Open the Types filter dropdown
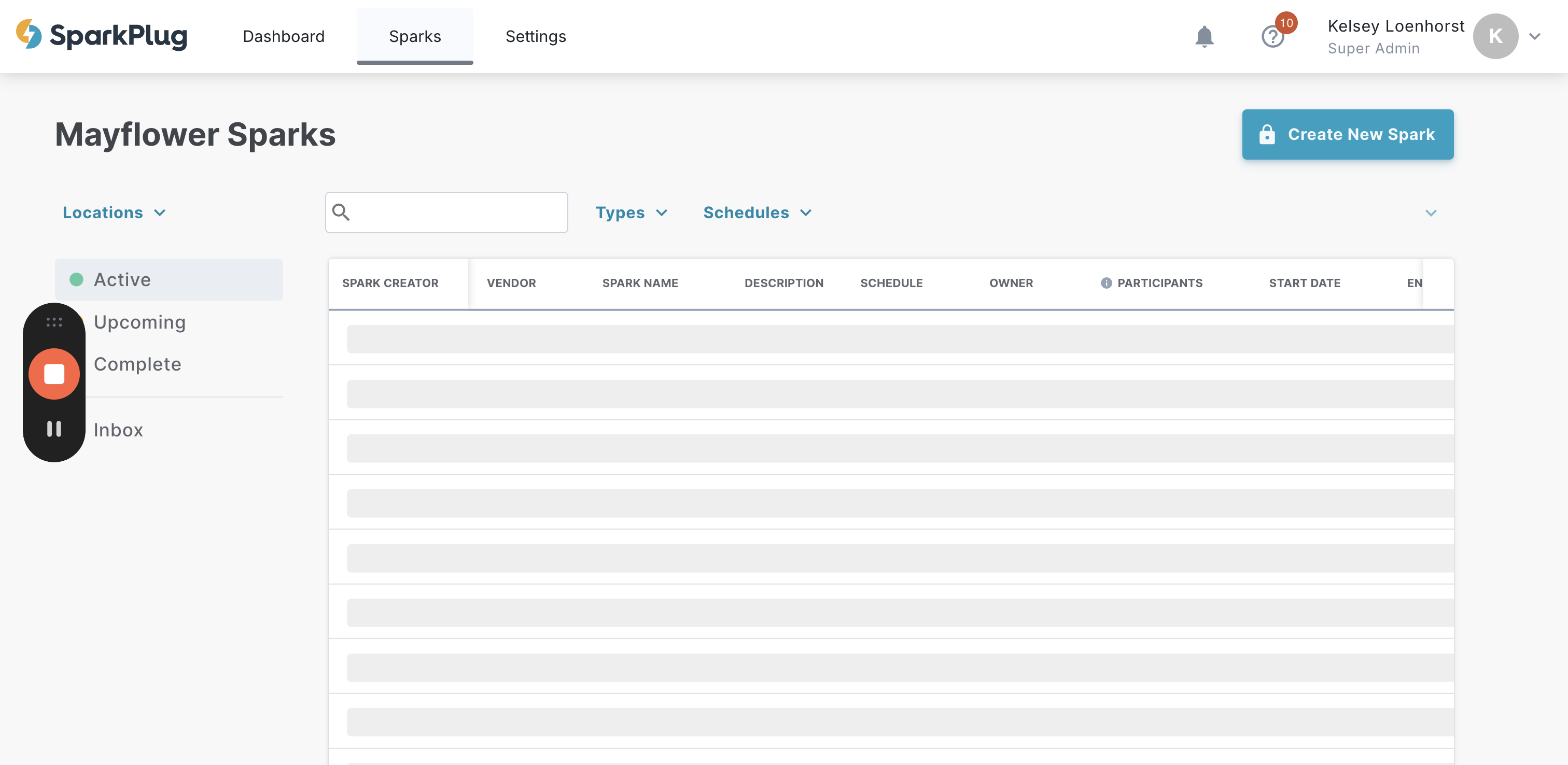The width and height of the screenshot is (1568, 765). pos(631,212)
